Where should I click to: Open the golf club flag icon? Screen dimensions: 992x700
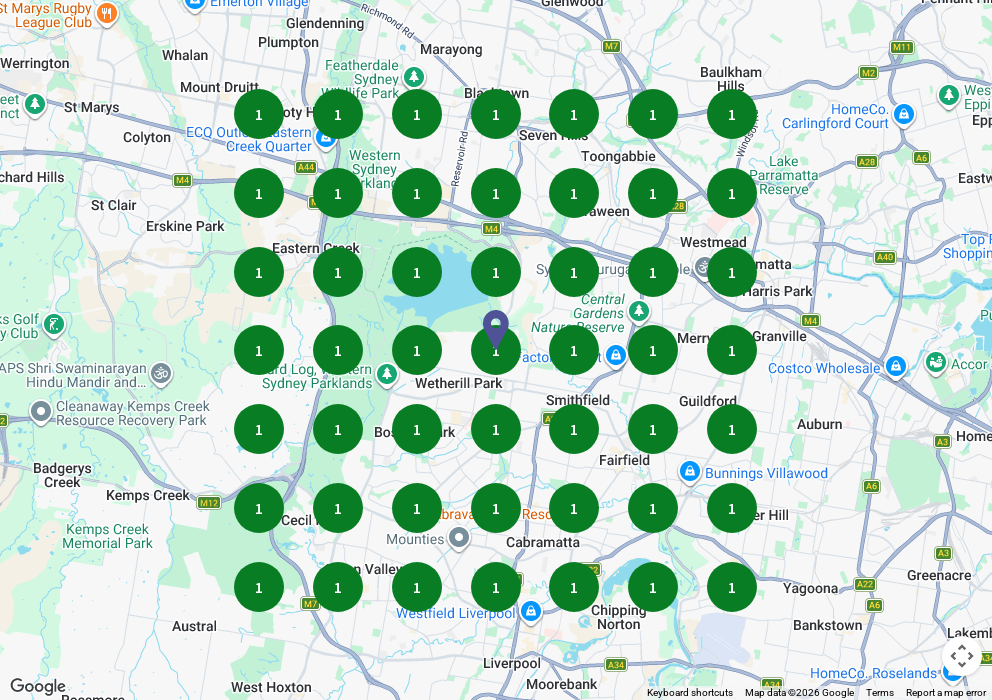pyautogui.click(x=54, y=325)
